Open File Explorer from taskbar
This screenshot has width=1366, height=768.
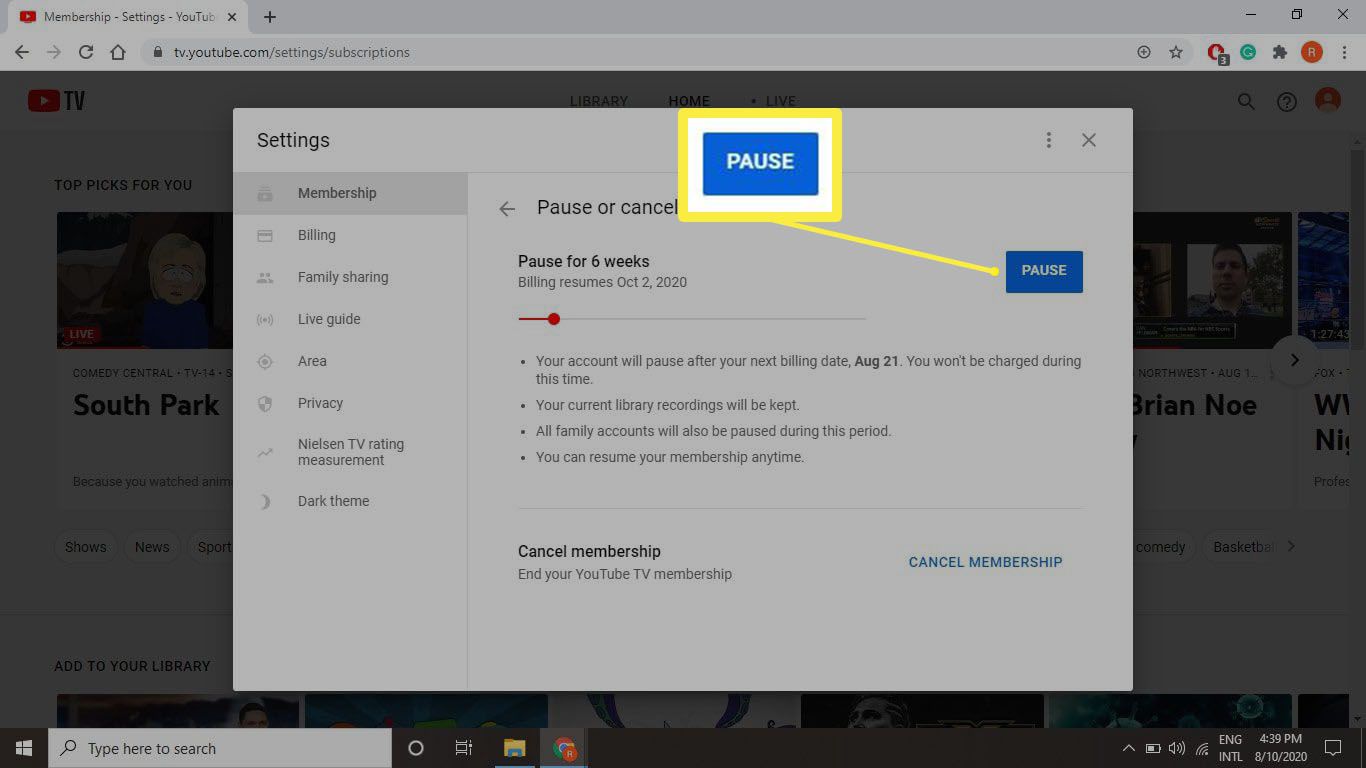[x=514, y=748]
